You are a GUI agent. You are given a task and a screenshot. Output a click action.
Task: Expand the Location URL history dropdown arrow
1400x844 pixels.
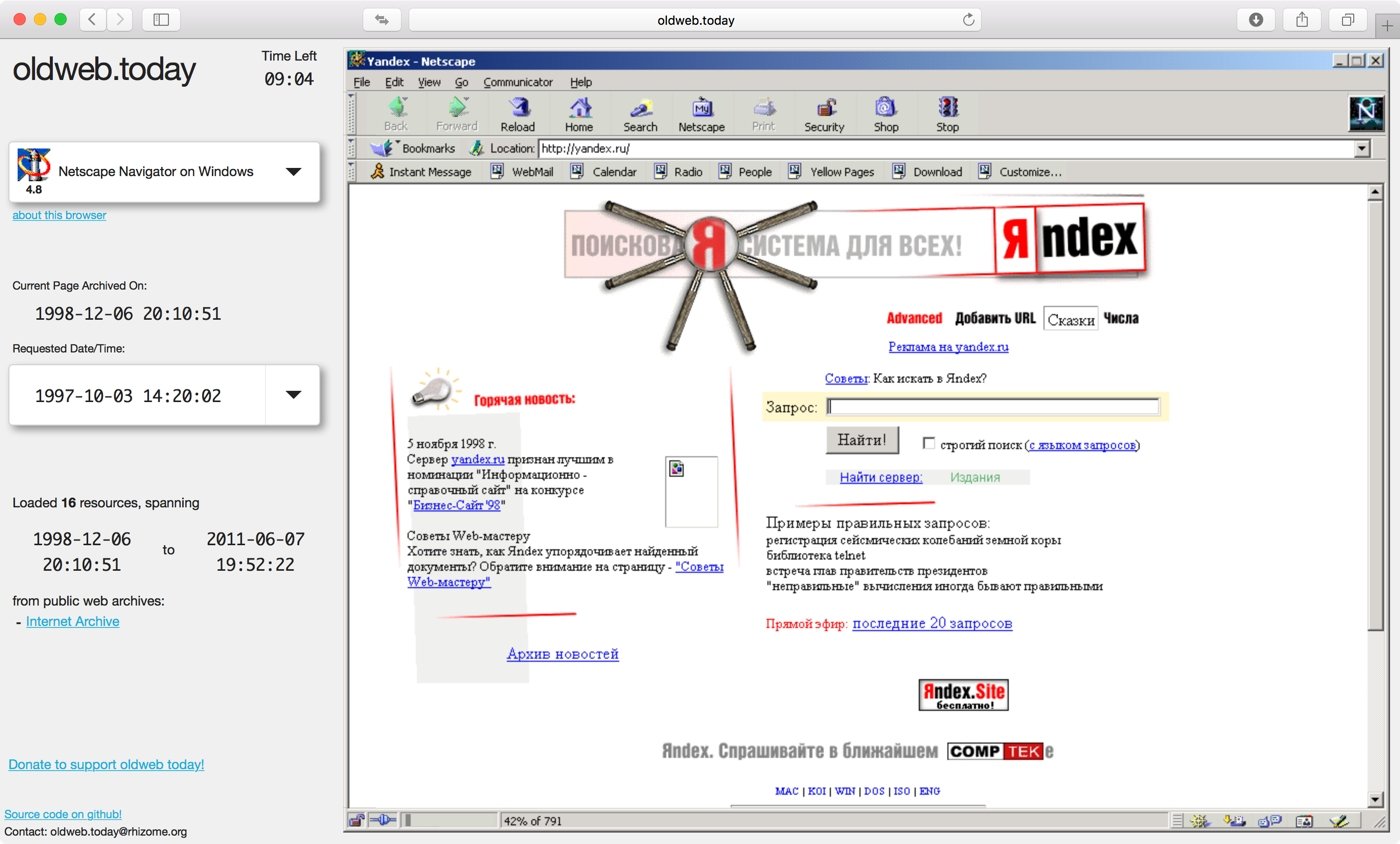(1361, 149)
